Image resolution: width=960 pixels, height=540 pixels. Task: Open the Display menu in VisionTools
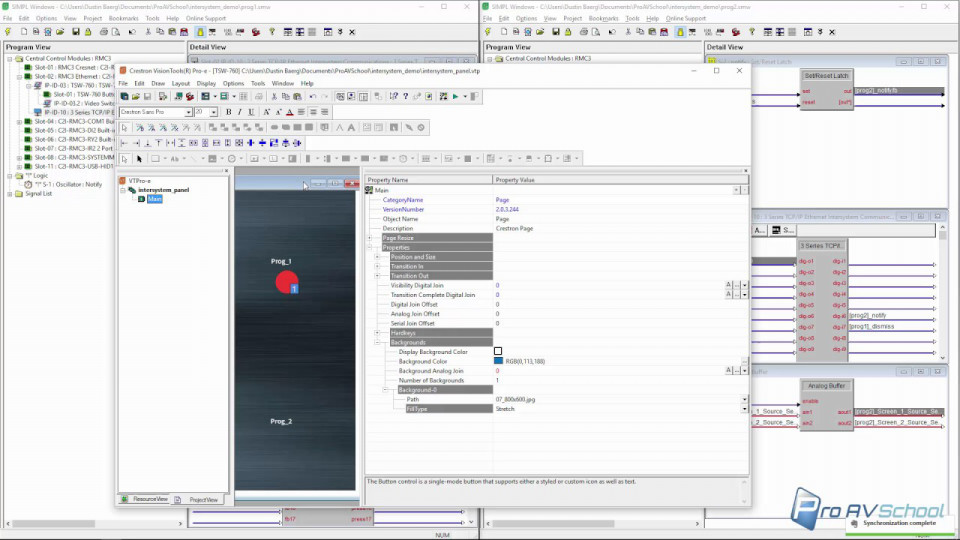click(x=206, y=83)
